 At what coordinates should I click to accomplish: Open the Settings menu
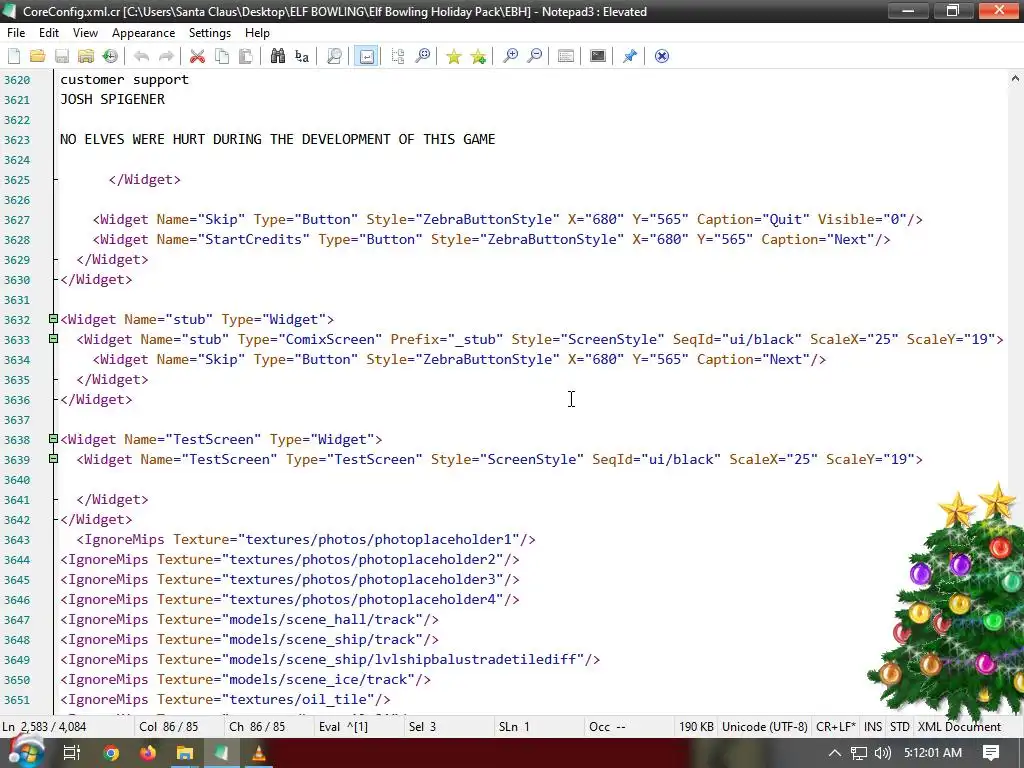210,33
